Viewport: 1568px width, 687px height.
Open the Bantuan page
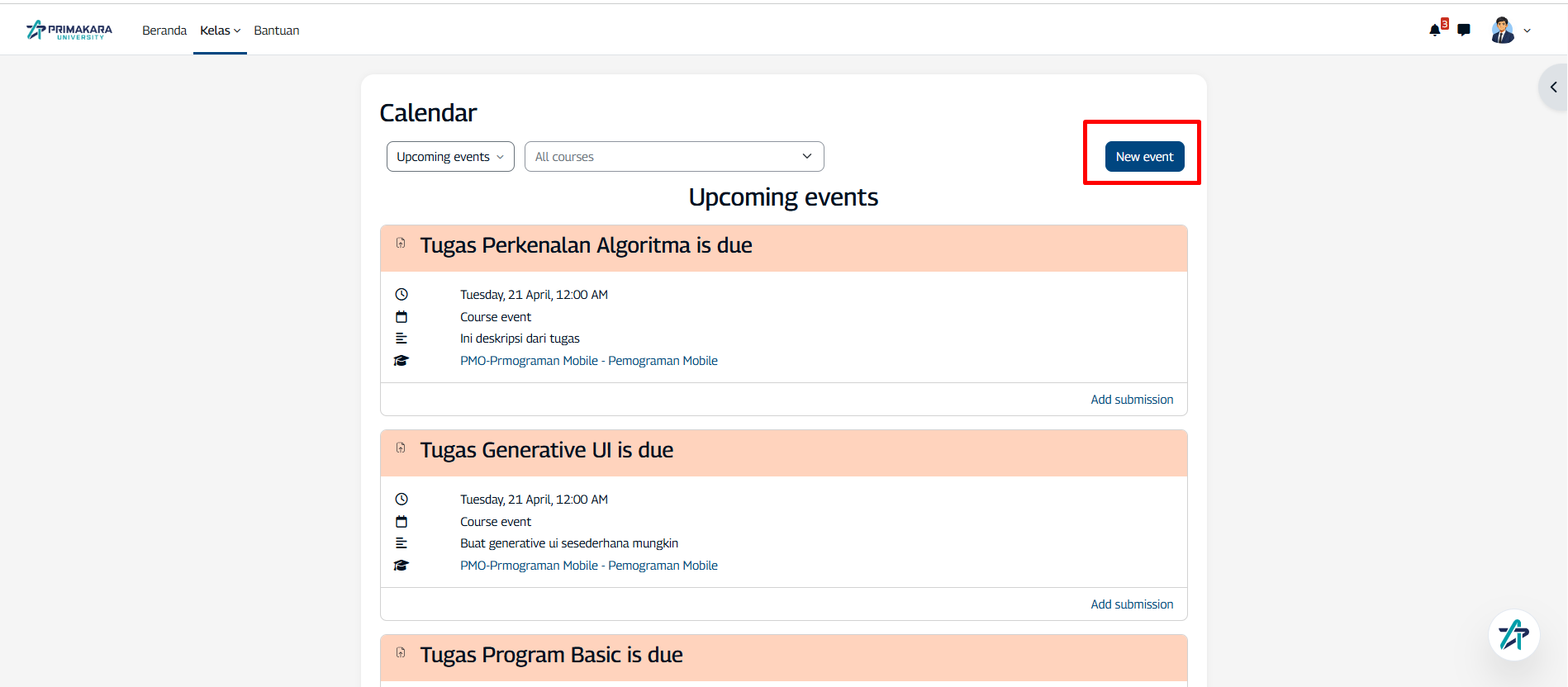(277, 31)
